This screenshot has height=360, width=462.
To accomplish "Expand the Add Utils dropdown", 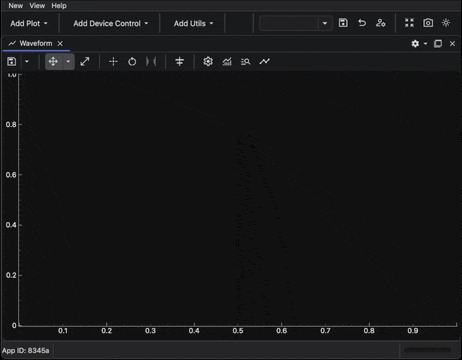I will click(193, 23).
